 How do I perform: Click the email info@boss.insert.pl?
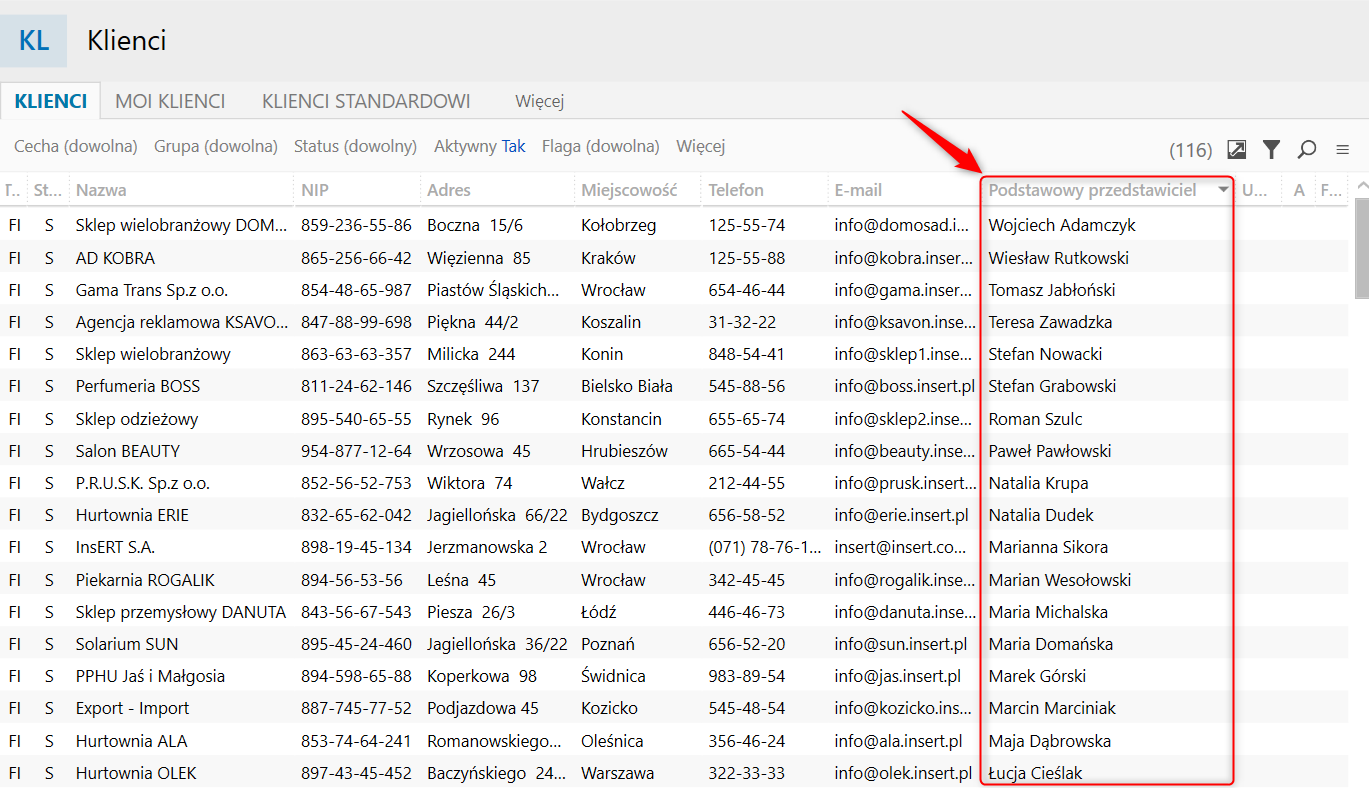[x=905, y=386]
